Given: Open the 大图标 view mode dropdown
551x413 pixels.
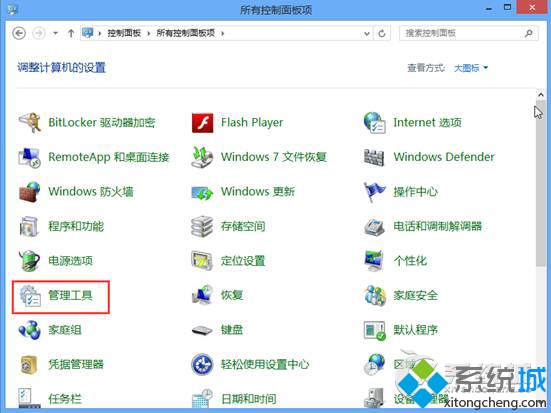Looking at the screenshot, I should [471, 68].
